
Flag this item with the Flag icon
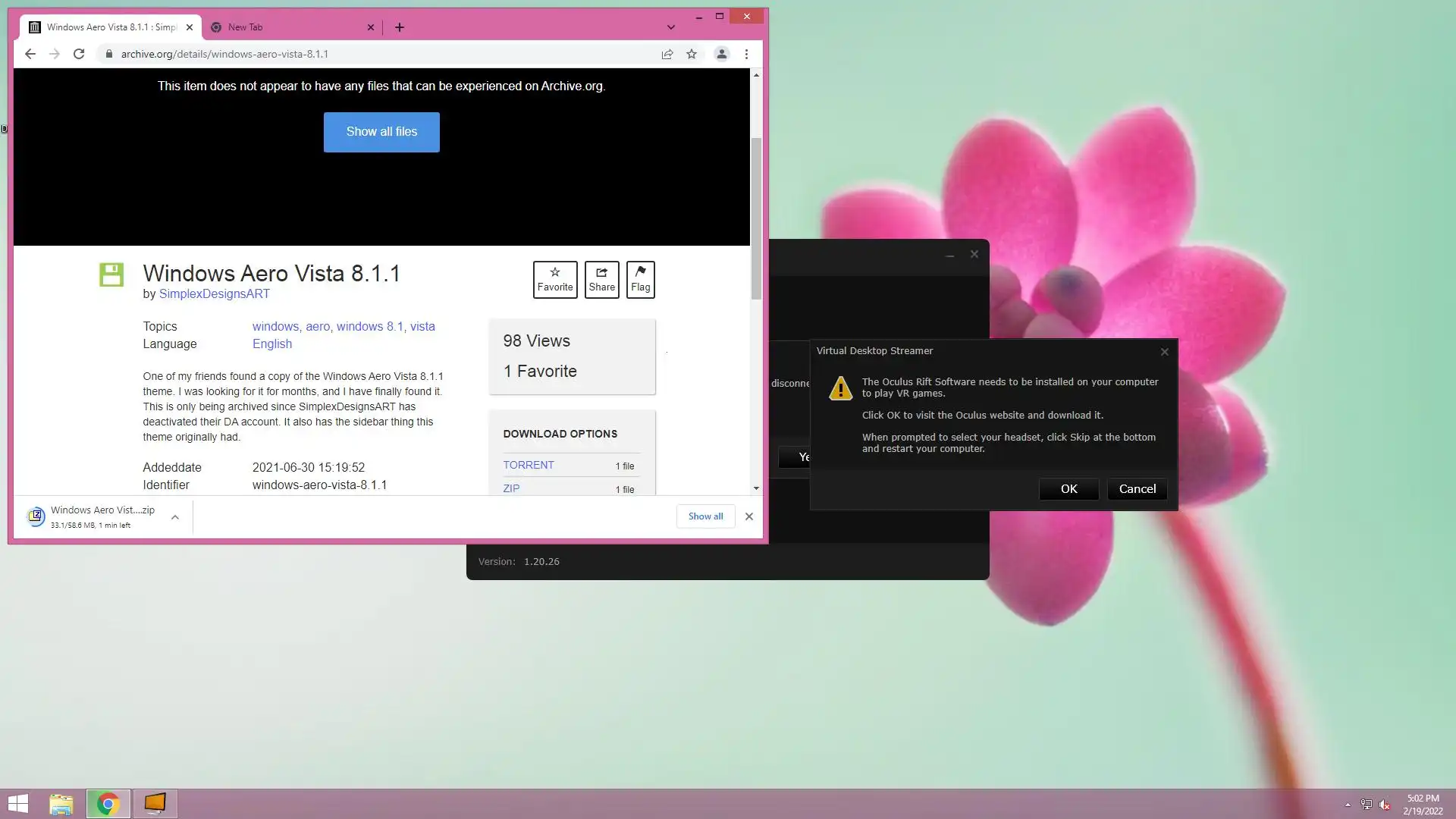(640, 279)
